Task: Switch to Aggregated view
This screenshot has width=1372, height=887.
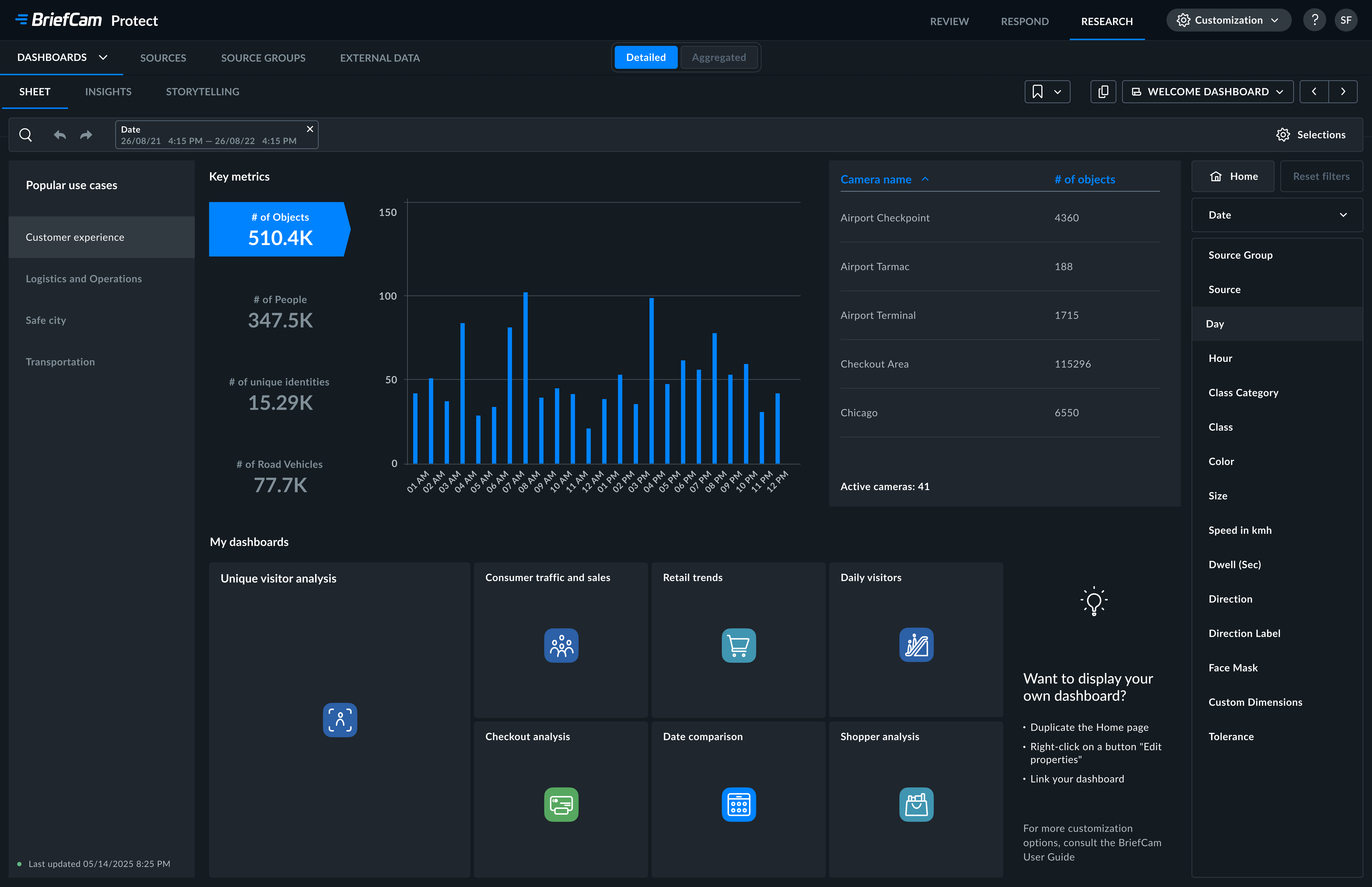Action: point(719,58)
